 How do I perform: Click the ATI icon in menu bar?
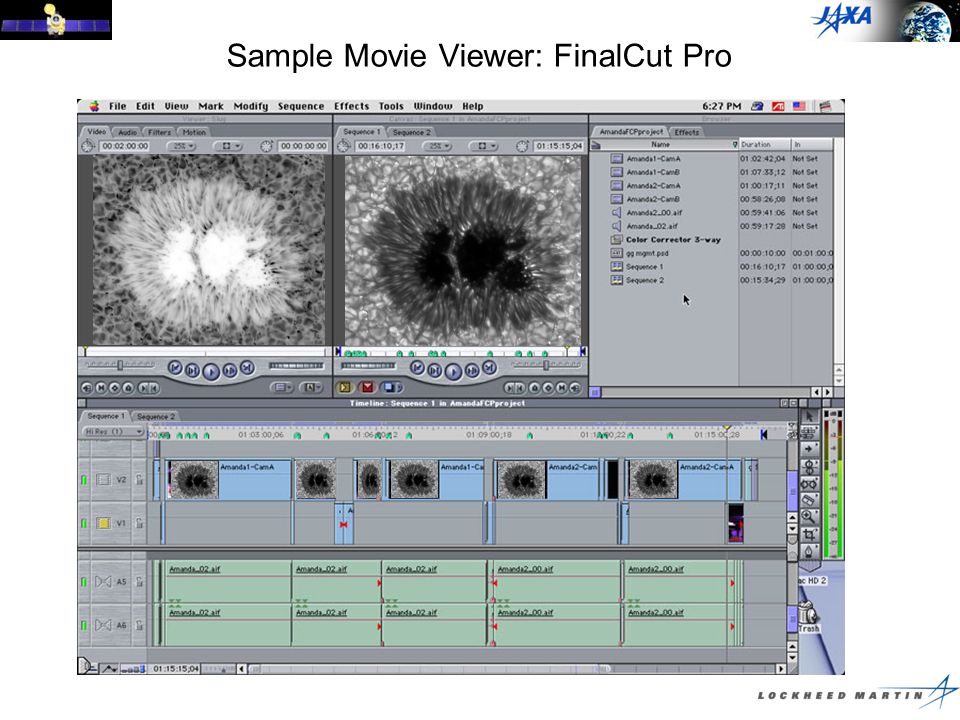coord(778,106)
